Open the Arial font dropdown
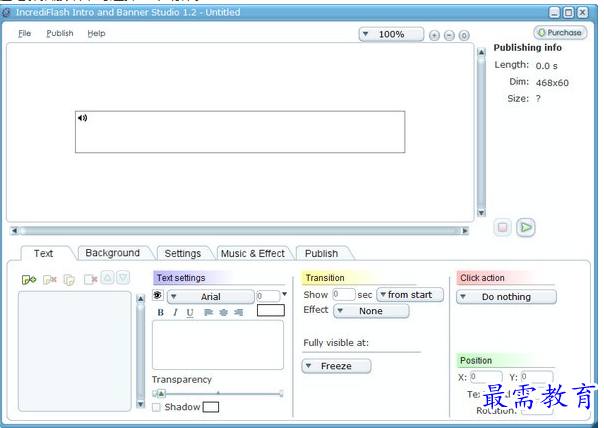This screenshot has height=428, width=604. 211,297
